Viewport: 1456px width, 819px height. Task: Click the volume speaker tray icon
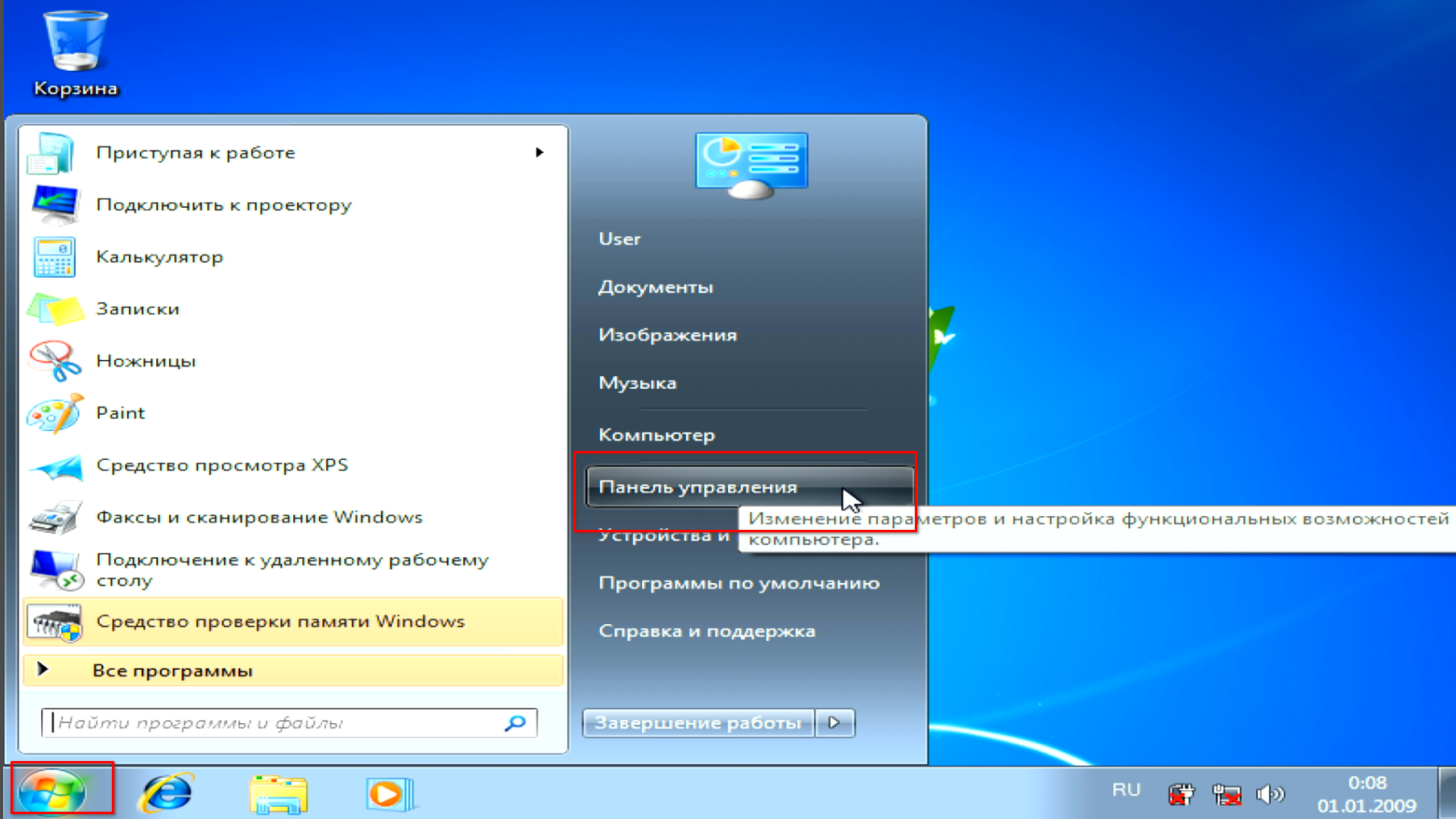[1270, 795]
